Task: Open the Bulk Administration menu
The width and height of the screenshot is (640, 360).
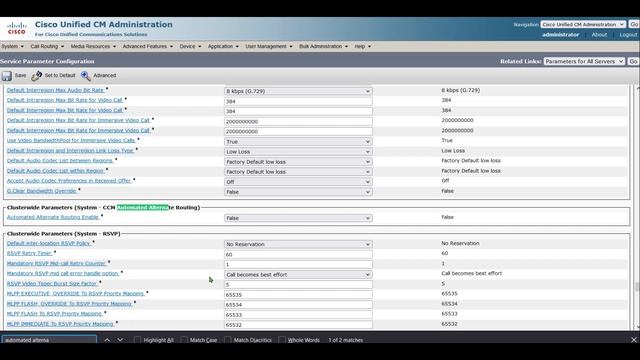Action: click(x=323, y=47)
